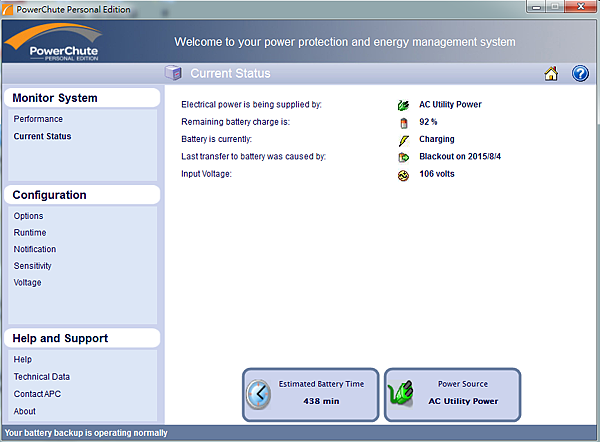Image resolution: width=600 pixels, height=442 pixels.
Task: Click 'Your battery backup is operating normally' status
Action: 86,433
